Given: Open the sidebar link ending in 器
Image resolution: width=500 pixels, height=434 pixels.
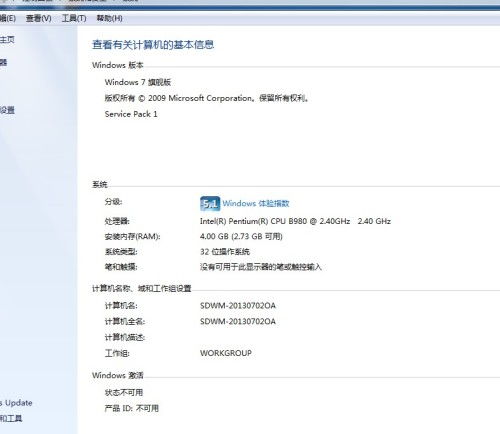Looking at the screenshot, I should (3, 62).
